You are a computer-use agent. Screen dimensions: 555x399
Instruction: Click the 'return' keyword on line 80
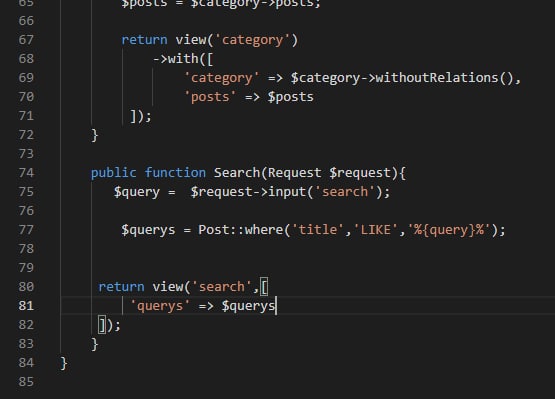pos(121,287)
